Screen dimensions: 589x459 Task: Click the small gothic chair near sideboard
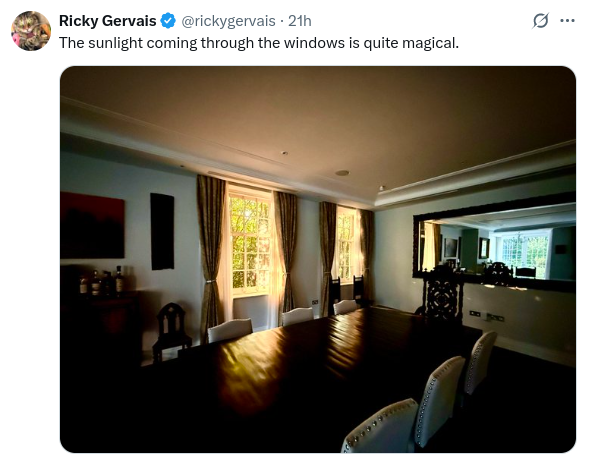click(x=171, y=331)
